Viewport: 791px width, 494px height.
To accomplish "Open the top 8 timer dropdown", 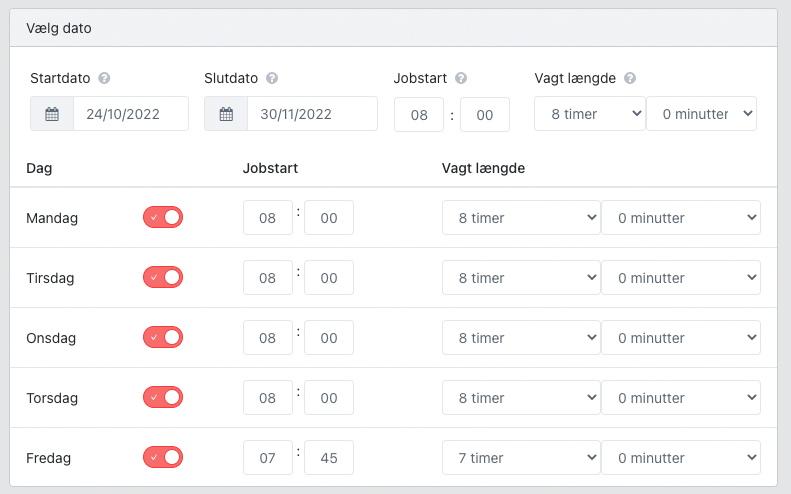I will 590,114.
